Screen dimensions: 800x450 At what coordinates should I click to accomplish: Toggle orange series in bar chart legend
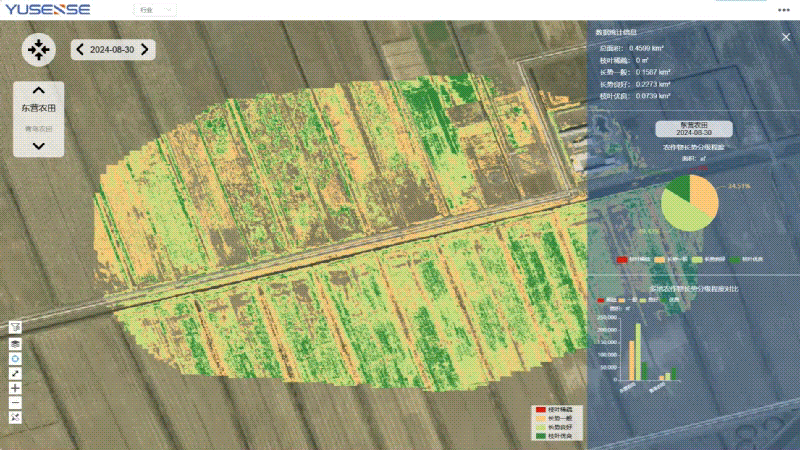pyautogui.click(x=623, y=300)
